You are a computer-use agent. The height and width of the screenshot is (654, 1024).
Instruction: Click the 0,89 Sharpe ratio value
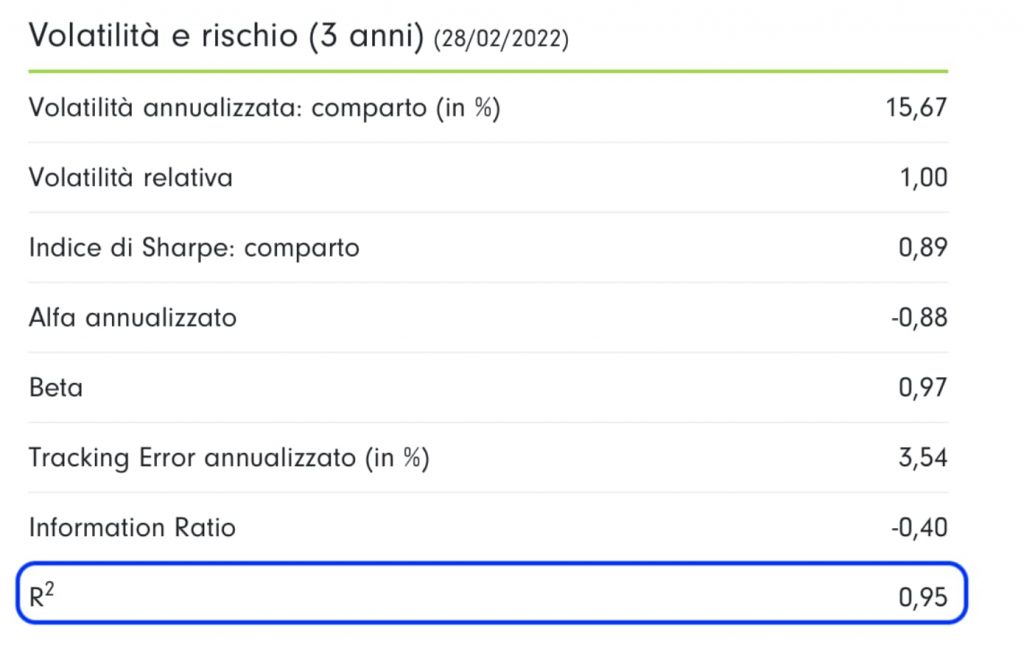point(922,248)
